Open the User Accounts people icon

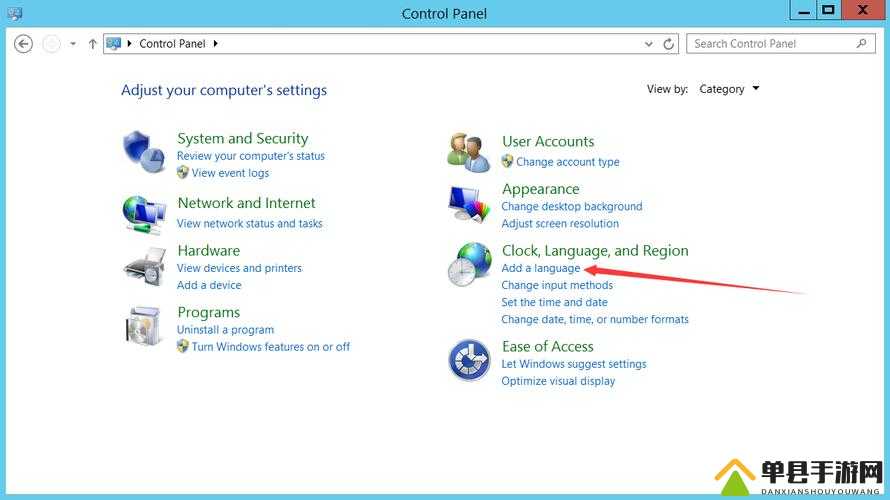click(468, 153)
